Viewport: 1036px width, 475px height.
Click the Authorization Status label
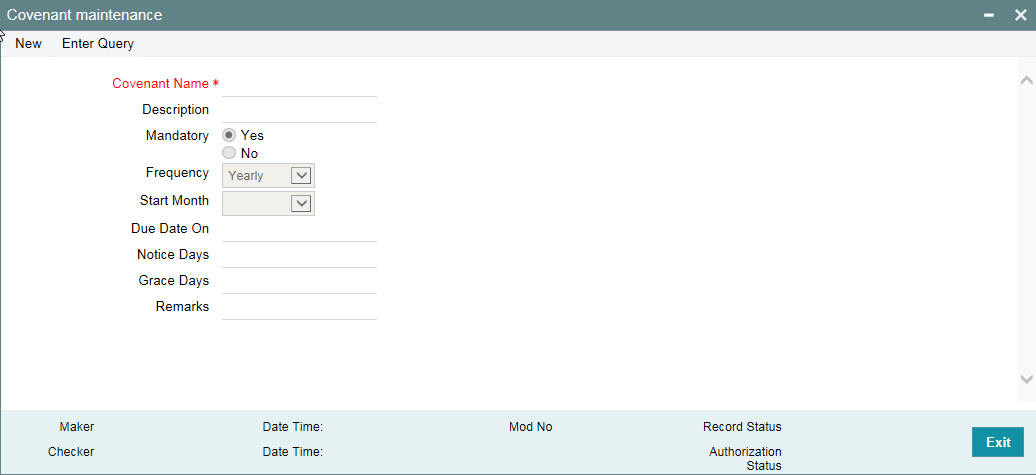(745, 458)
